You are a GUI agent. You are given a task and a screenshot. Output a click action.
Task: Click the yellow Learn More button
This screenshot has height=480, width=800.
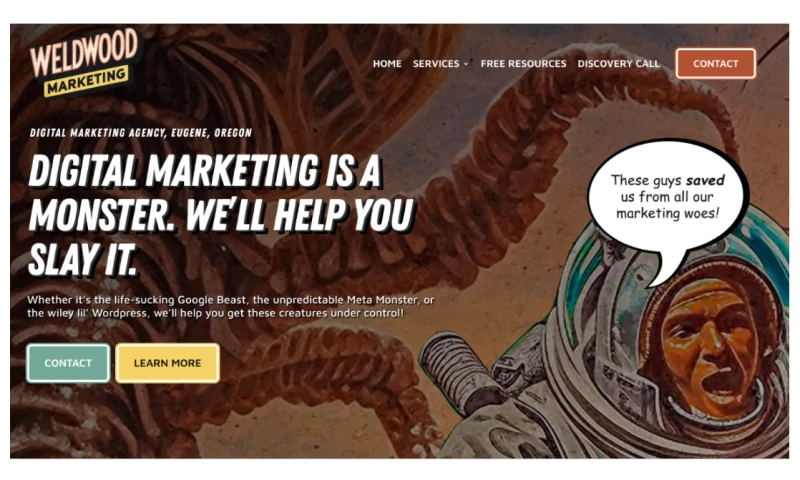coord(167,363)
